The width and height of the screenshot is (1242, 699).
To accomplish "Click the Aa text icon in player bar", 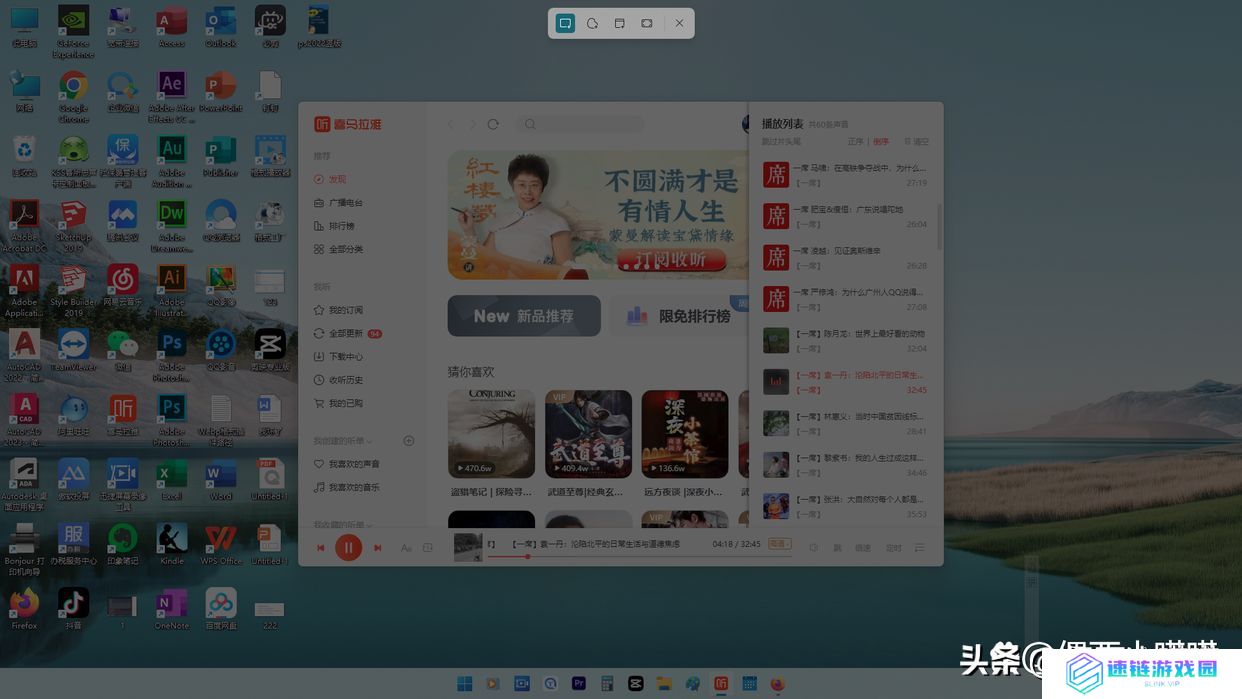I will click(x=406, y=548).
